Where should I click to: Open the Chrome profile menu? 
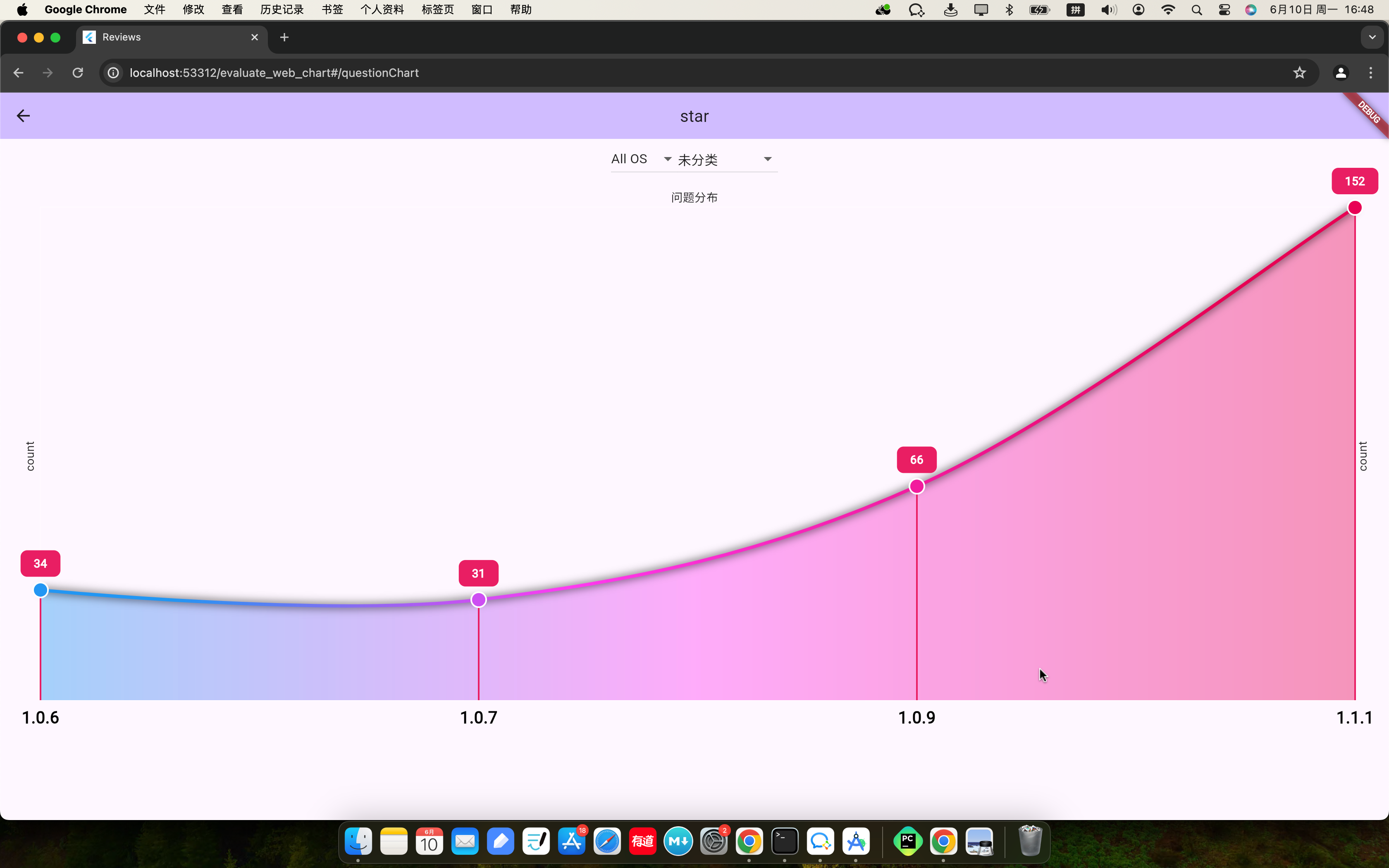[x=1340, y=73]
